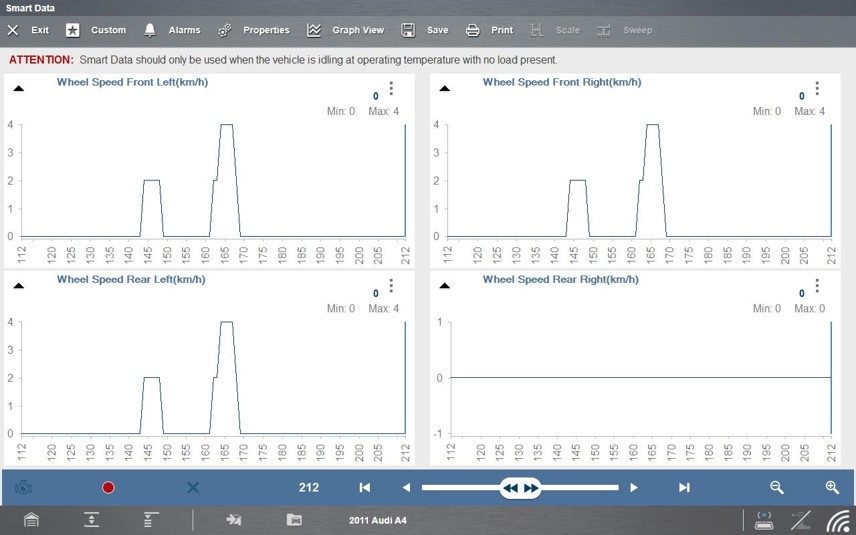This screenshot has width=856, height=535.
Task: Print the current data screen
Action: [490, 30]
